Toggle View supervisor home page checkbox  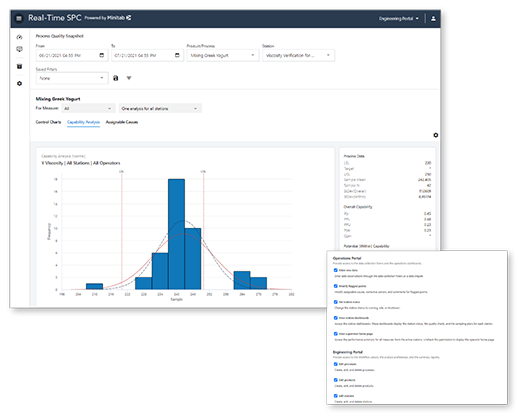point(336,334)
